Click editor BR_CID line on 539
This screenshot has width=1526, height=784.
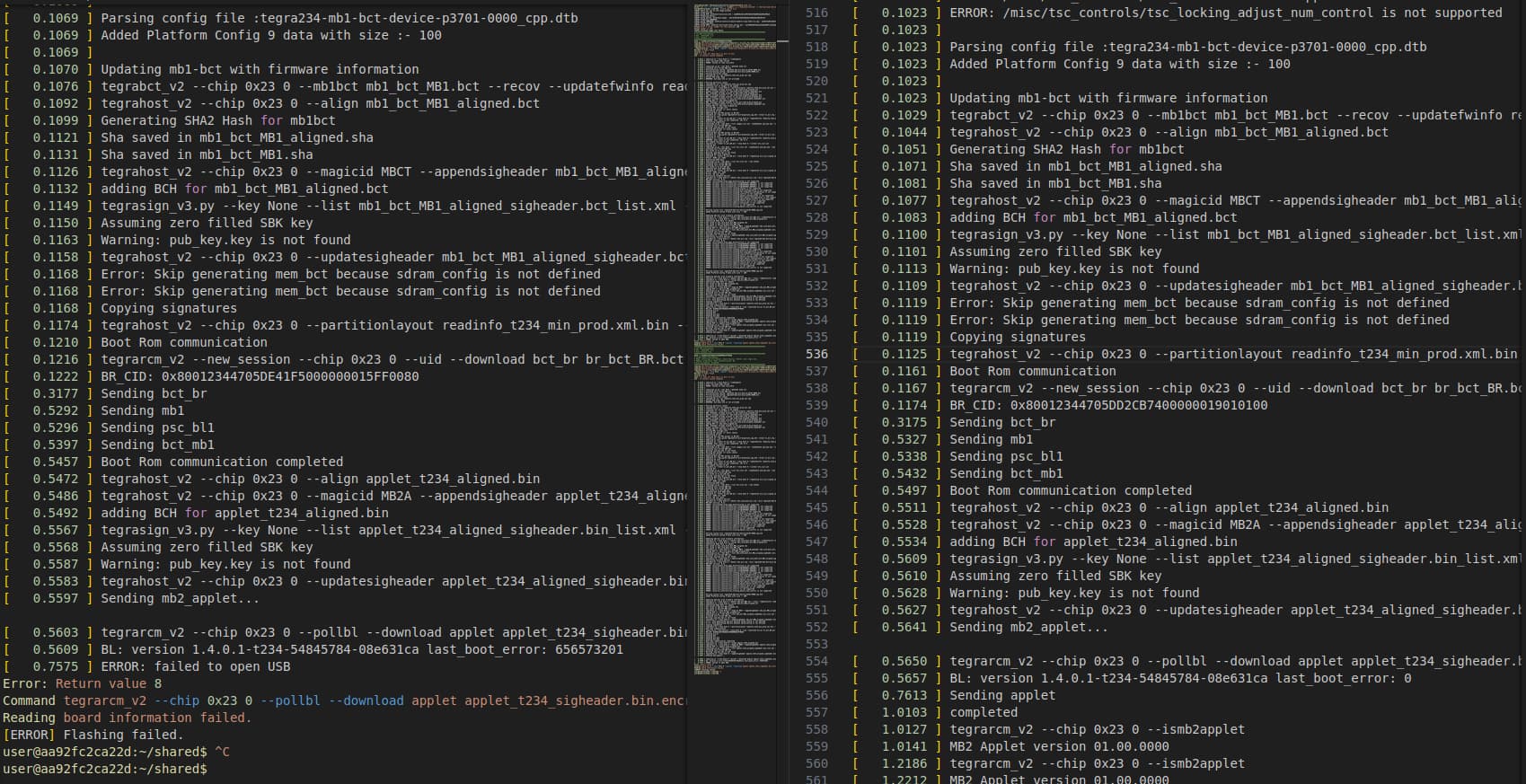pyautogui.click(x=1108, y=405)
